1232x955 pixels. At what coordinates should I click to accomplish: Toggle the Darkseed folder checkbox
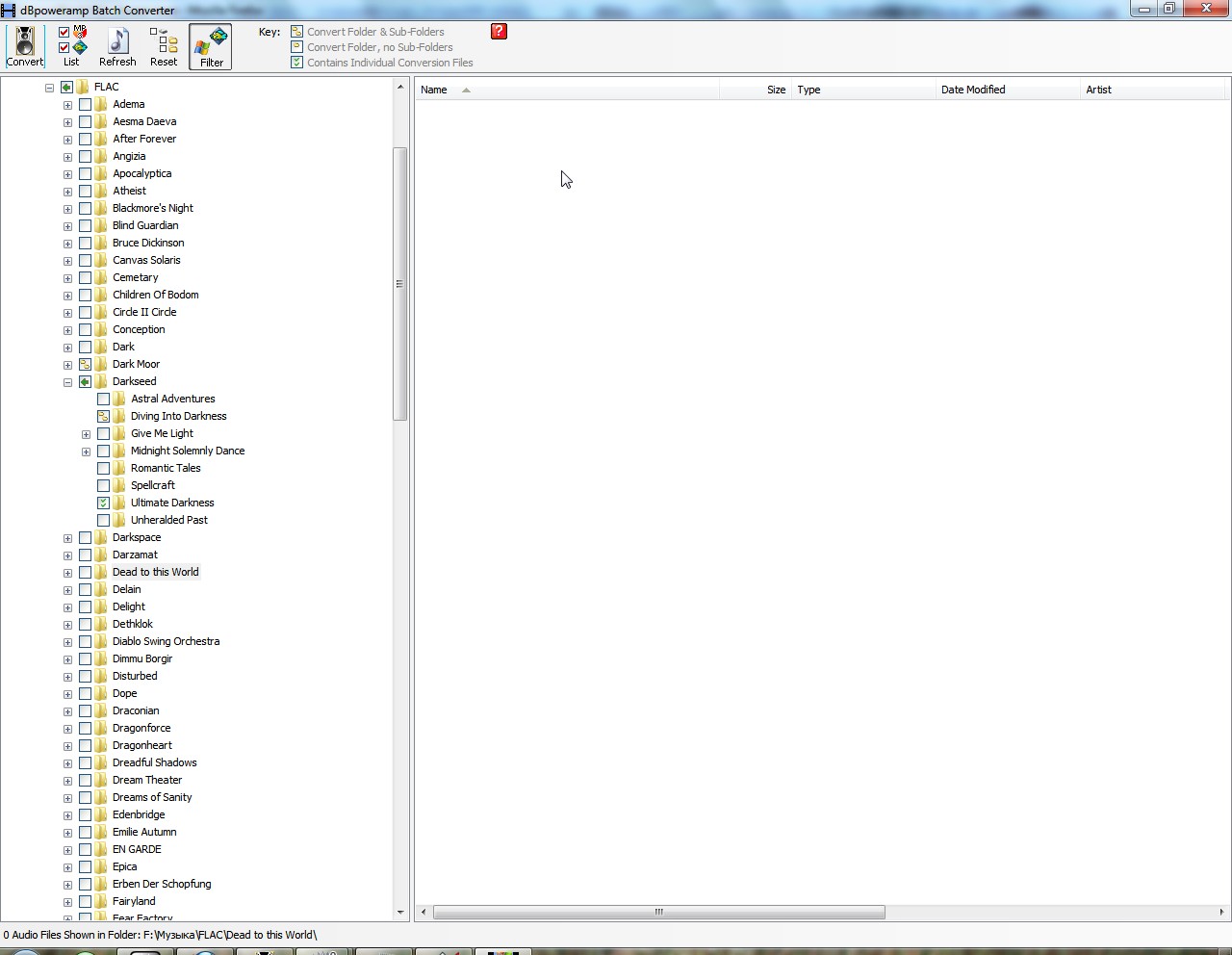(x=85, y=381)
